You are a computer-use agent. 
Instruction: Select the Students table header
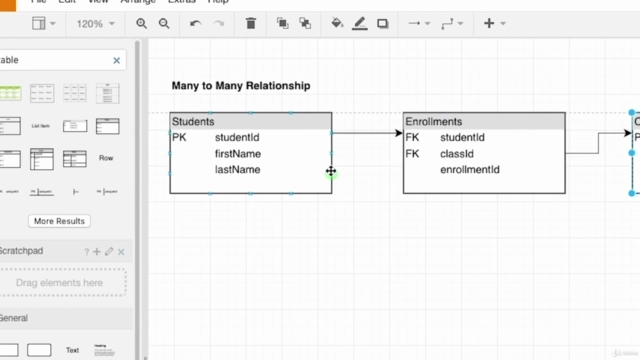(x=251, y=121)
